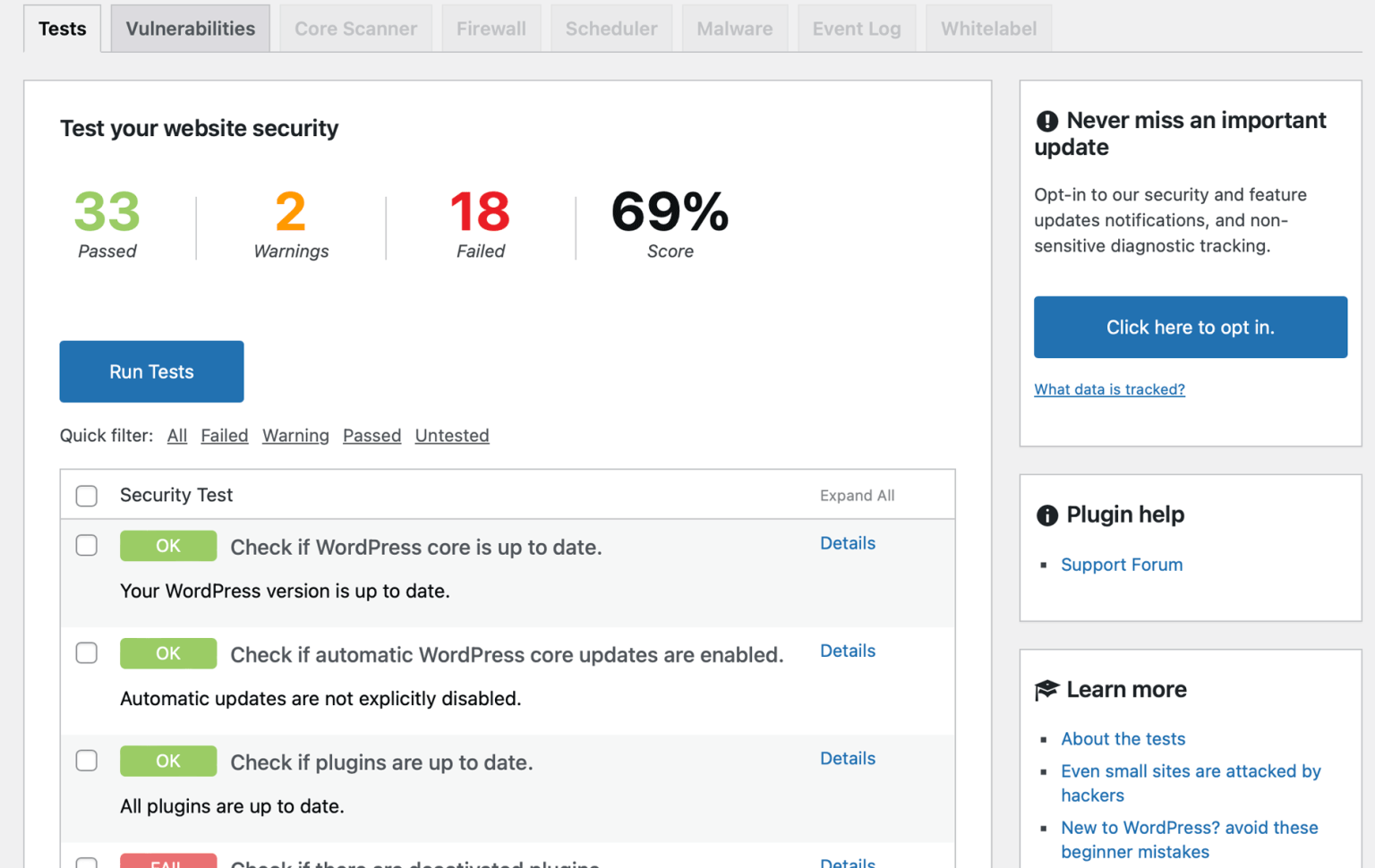Filter tests by Failed status
Image resolution: width=1375 pixels, height=868 pixels.
tap(225, 436)
